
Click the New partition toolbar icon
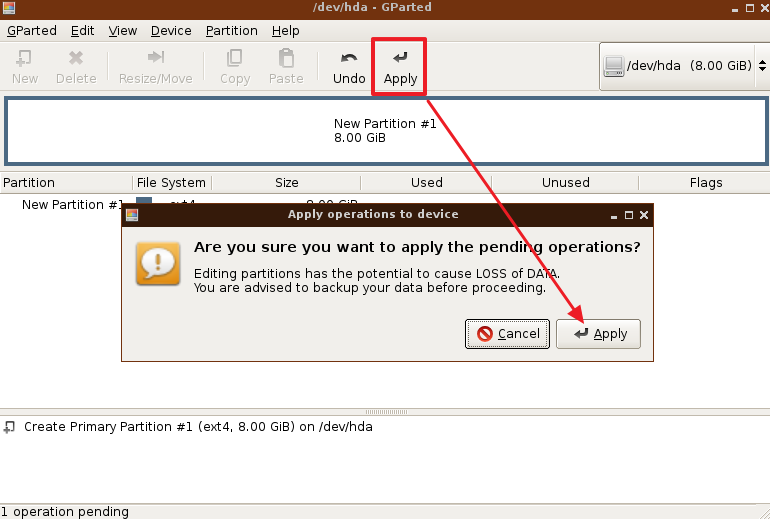click(25, 66)
